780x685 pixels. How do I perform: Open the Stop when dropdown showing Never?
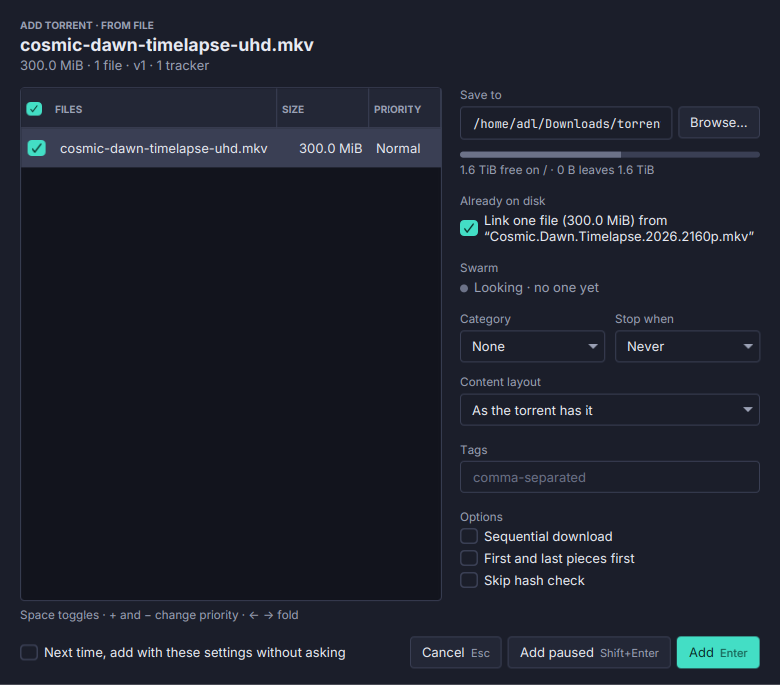(x=687, y=346)
